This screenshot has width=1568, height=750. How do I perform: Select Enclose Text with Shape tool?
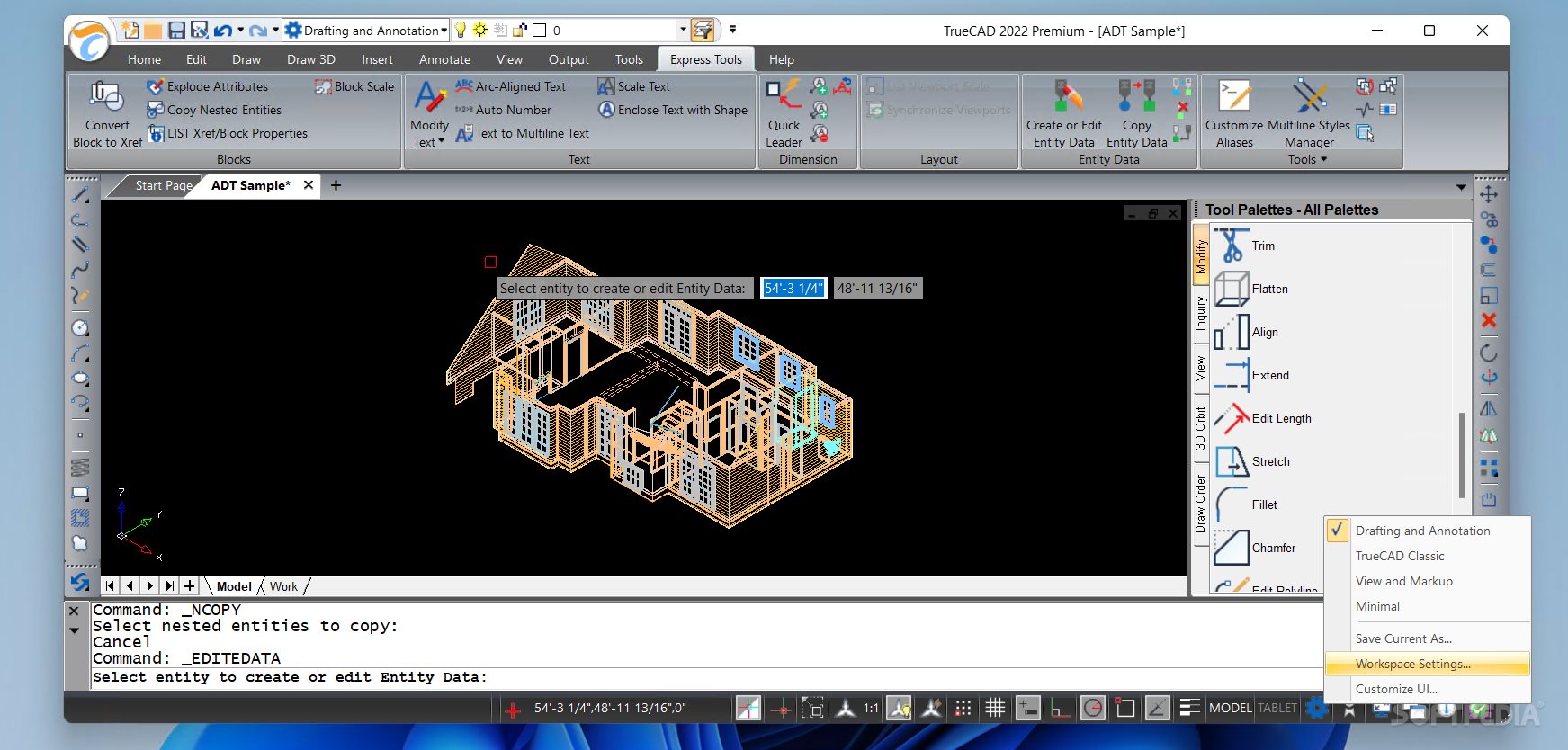[x=673, y=110]
